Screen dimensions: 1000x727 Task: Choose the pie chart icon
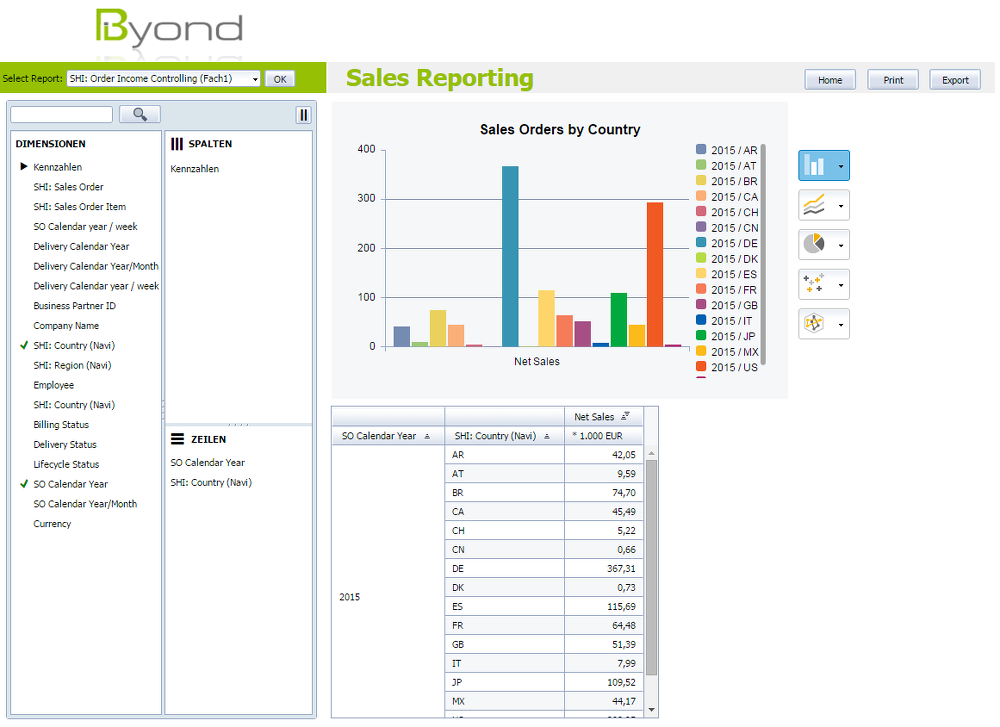coord(816,244)
